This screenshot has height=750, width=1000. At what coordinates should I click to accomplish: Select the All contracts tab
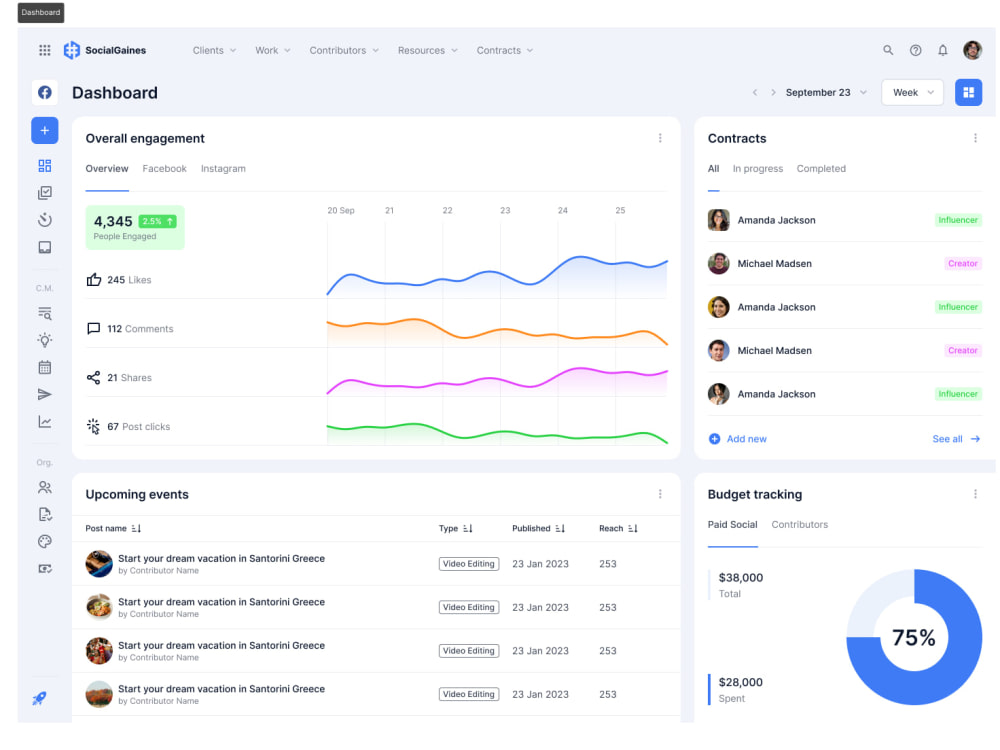(x=714, y=169)
